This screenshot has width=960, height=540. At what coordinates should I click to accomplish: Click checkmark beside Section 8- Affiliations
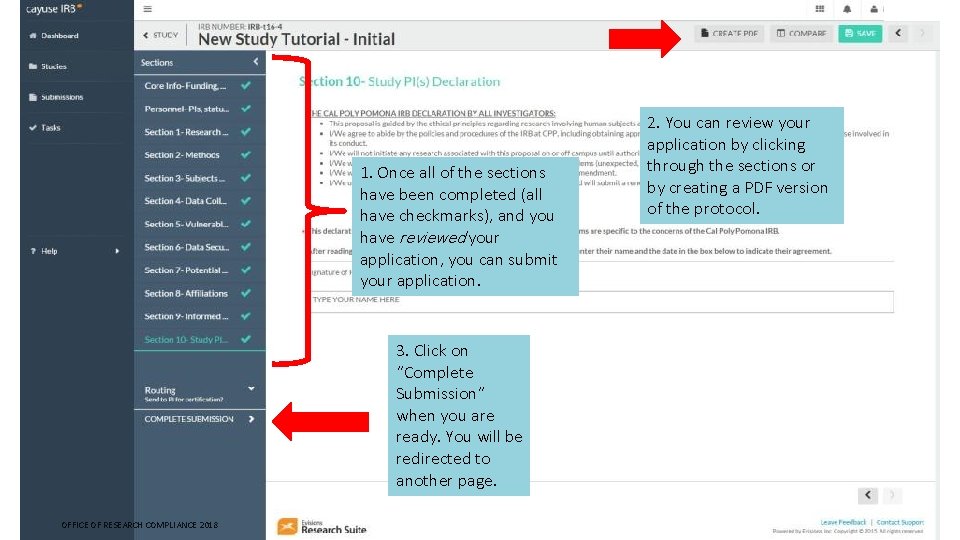246,293
